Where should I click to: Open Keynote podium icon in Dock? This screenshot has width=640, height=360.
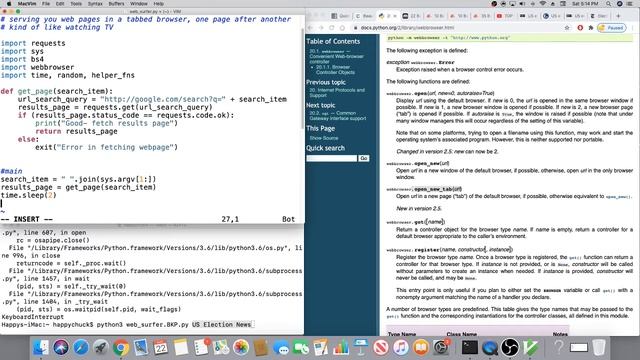pos(361,348)
